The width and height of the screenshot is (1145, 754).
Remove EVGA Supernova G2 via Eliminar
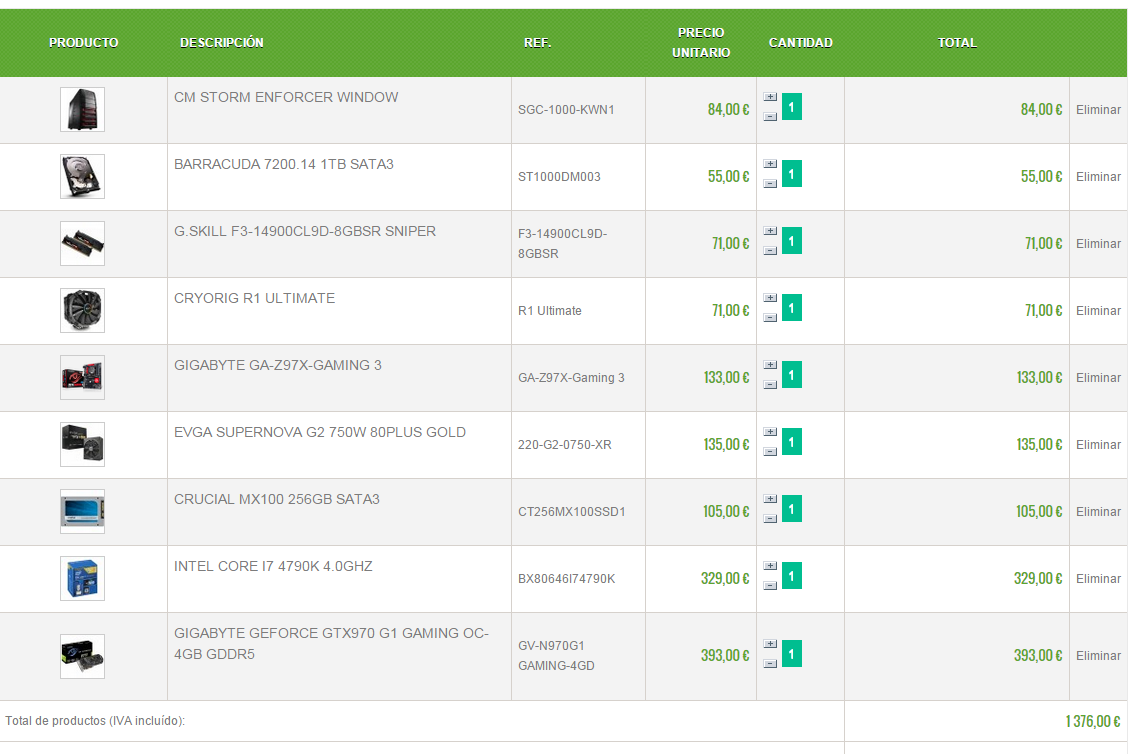click(x=1098, y=445)
